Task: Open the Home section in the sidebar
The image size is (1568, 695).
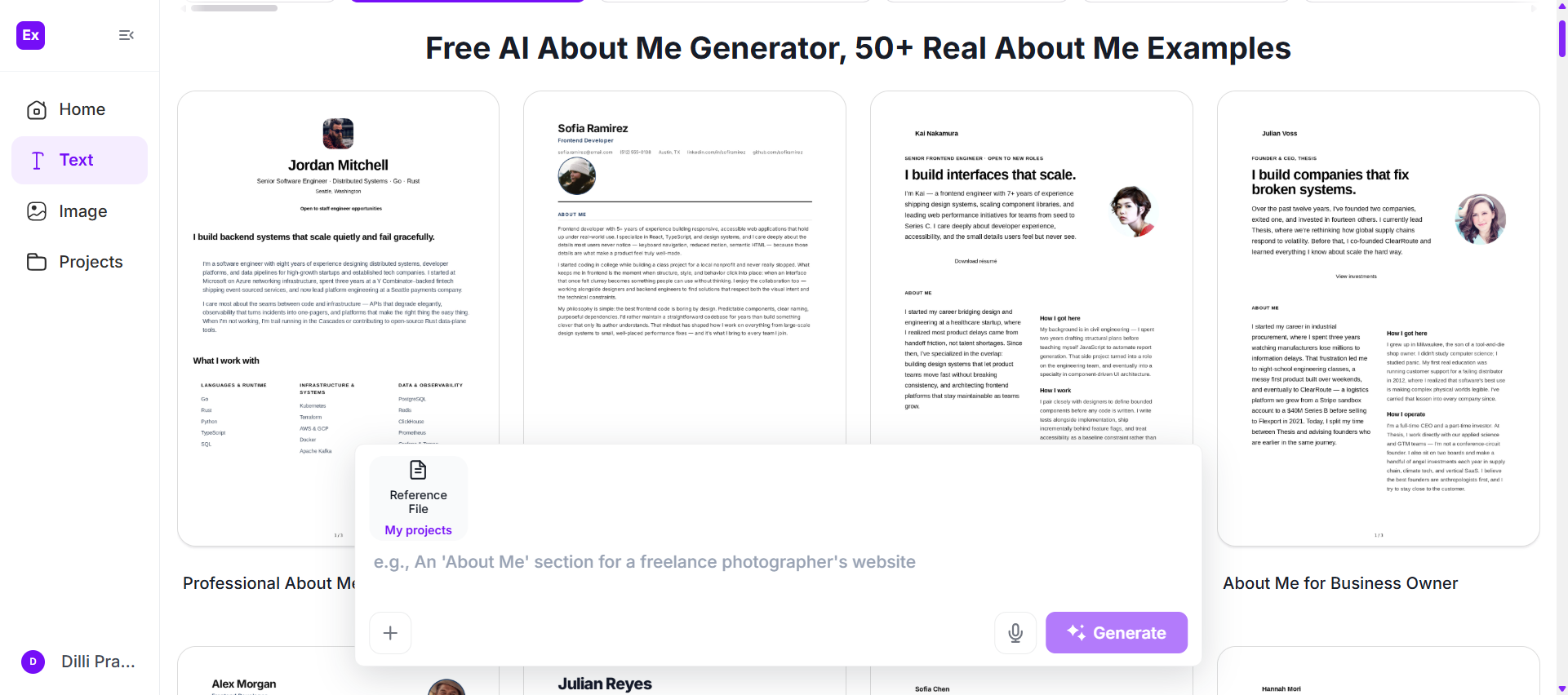Action: pos(79,109)
